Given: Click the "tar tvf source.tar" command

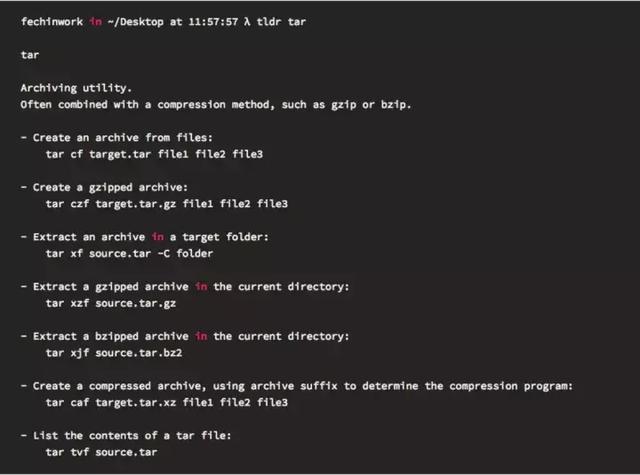Looking at the screenshot, I should (101, 452).
